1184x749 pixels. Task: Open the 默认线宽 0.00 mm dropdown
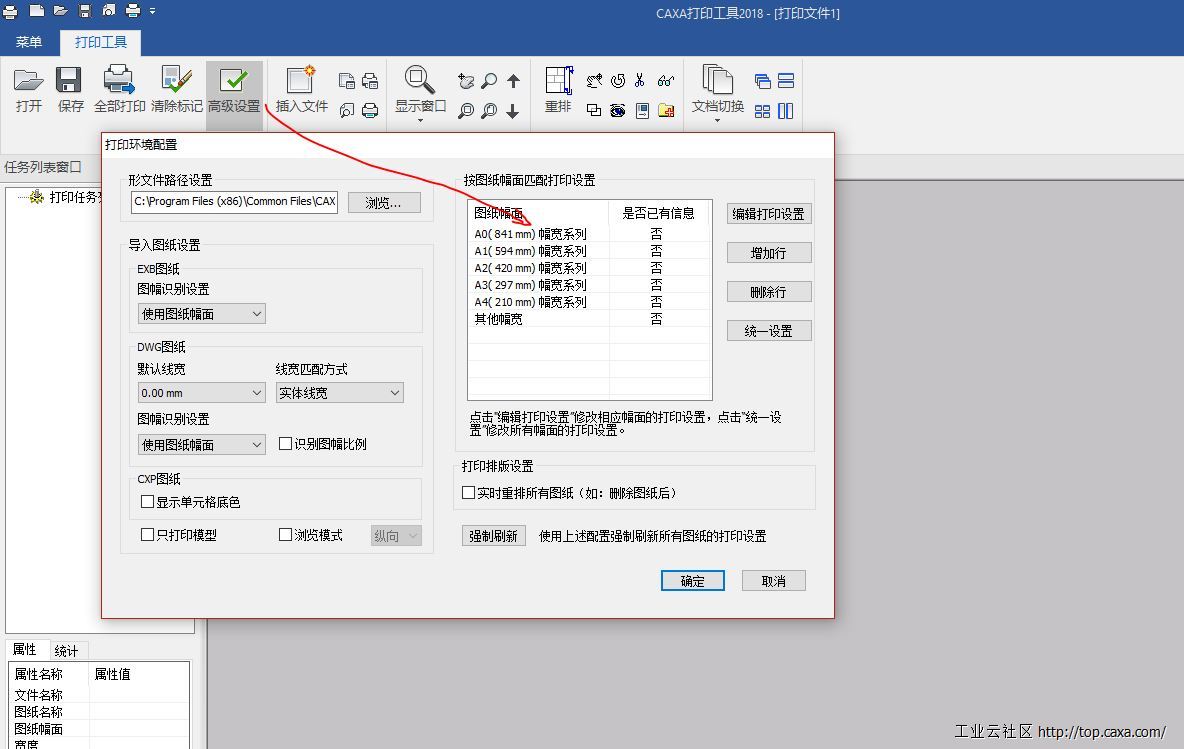[x=200, y=393]
